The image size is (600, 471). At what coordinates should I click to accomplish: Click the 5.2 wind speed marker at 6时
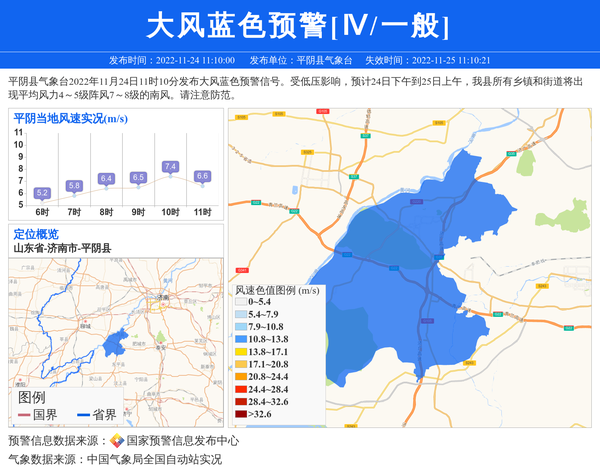42,193
